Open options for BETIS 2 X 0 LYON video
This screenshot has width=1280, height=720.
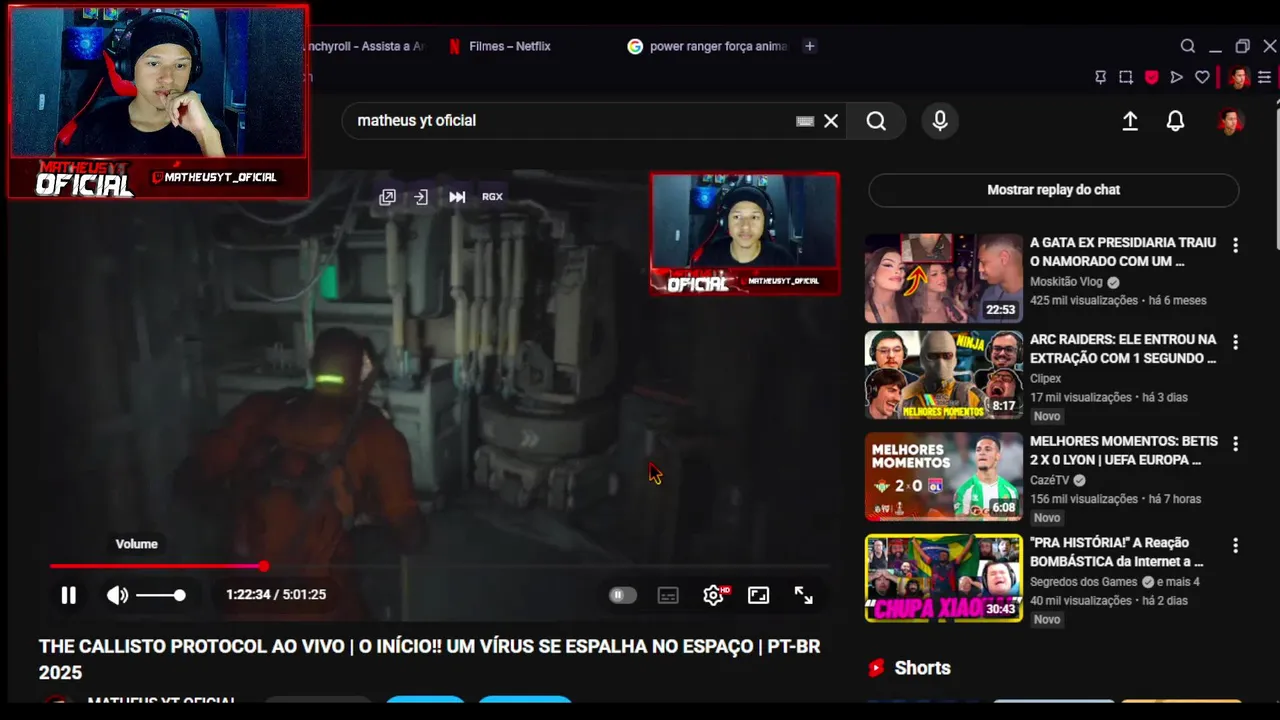(1236, 444)
